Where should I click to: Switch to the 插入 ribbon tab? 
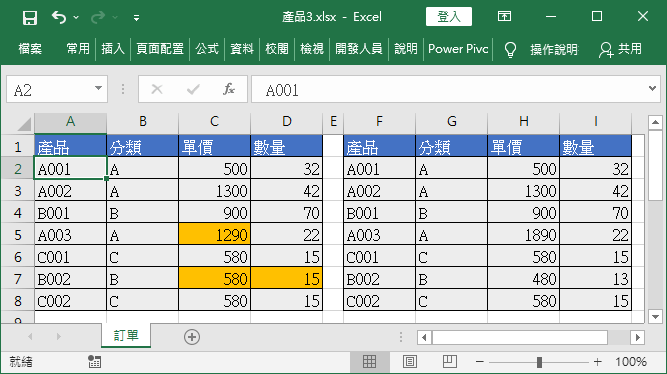click(113, 49)
